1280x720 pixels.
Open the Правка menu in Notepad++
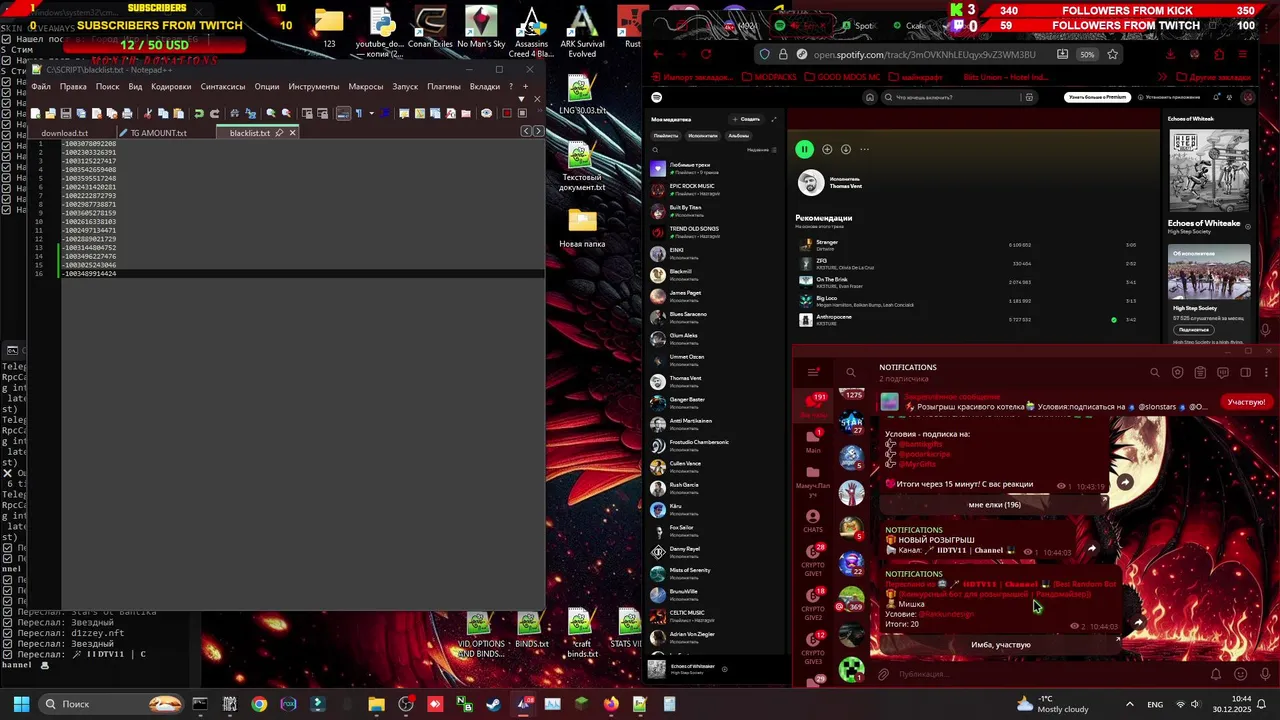(73, 86)
